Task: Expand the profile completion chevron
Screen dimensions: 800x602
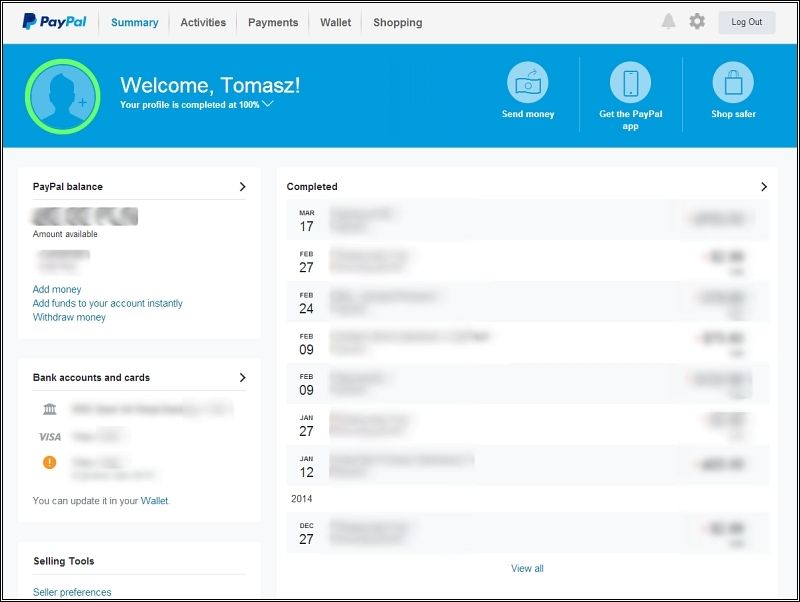Action: tap(268, 104)
